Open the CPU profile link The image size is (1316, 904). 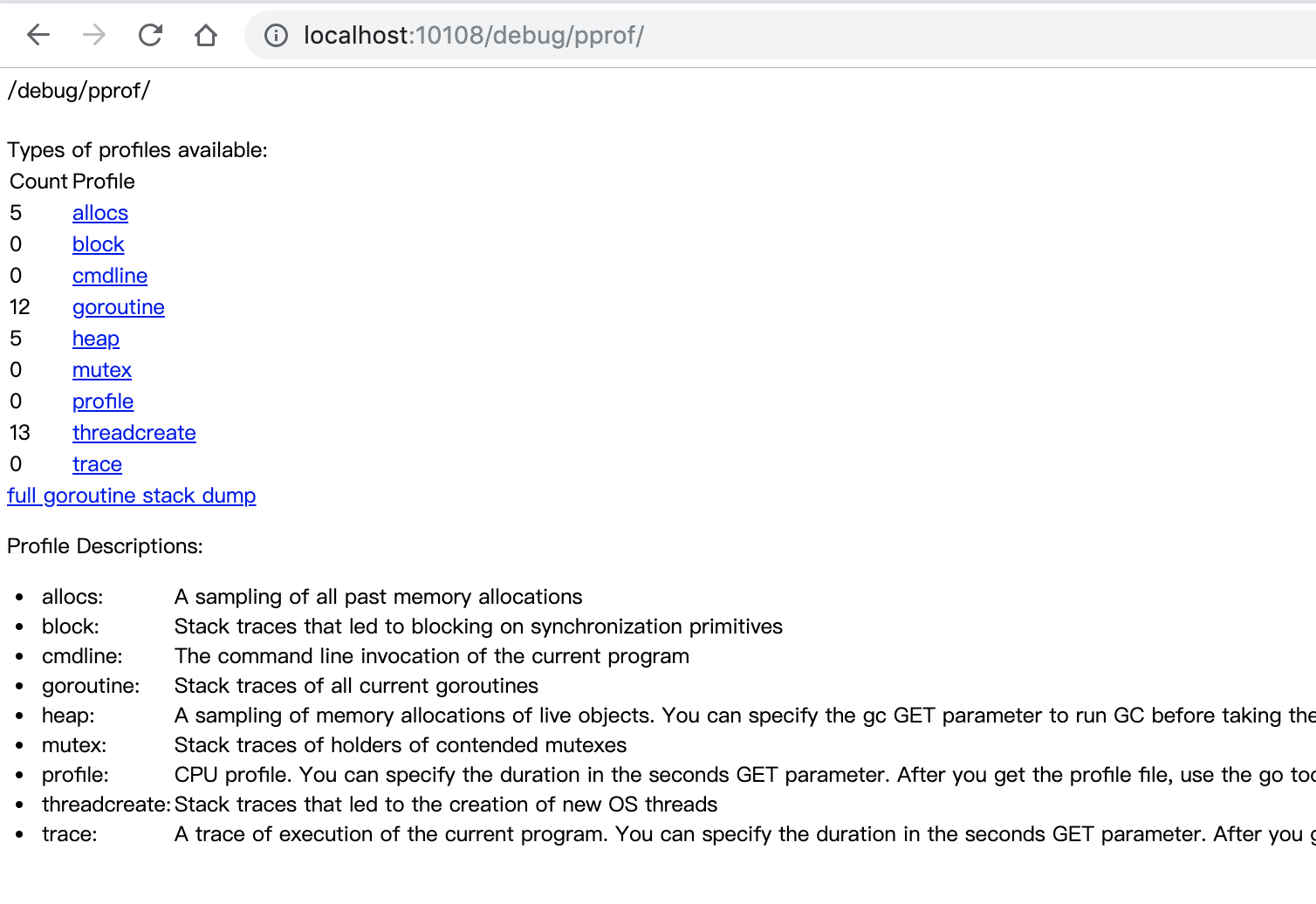pos(103,401)
